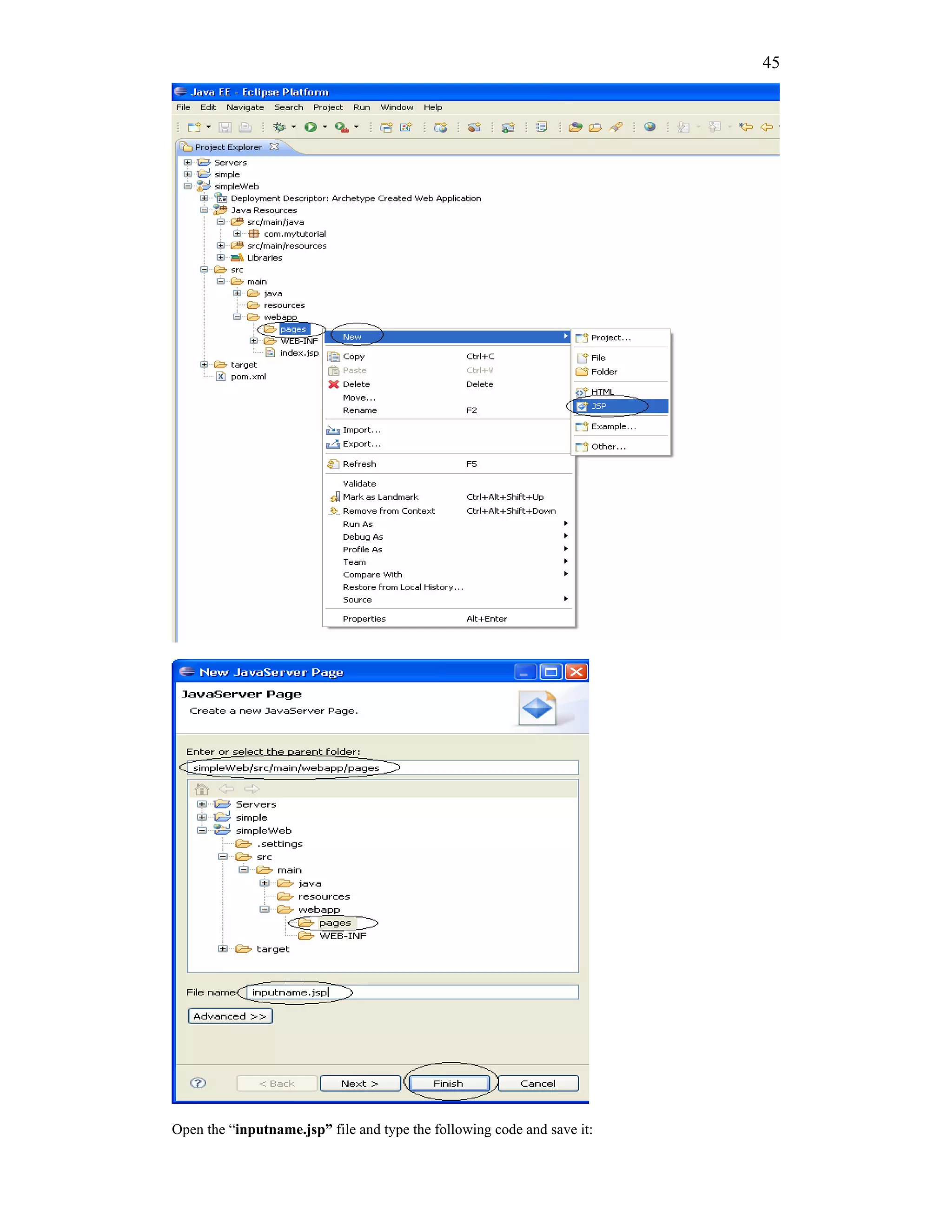952x1232 pixels.
Task: Open the File menu
Action: (183, 107)
